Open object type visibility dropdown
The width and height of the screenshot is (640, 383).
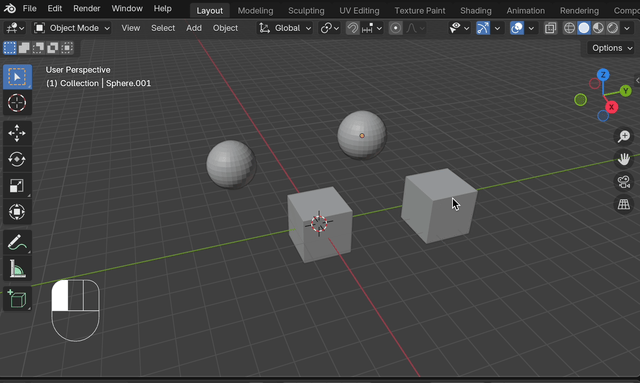(459, 28)
